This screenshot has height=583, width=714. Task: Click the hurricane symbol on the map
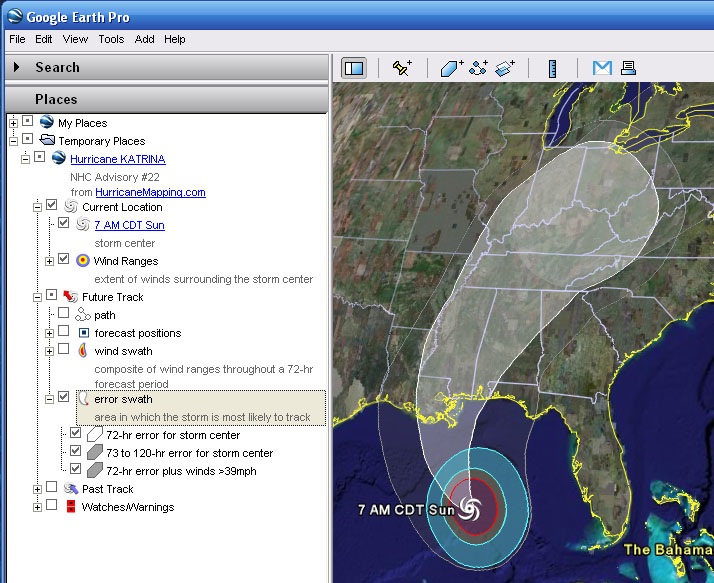click(x=470, y=508)
